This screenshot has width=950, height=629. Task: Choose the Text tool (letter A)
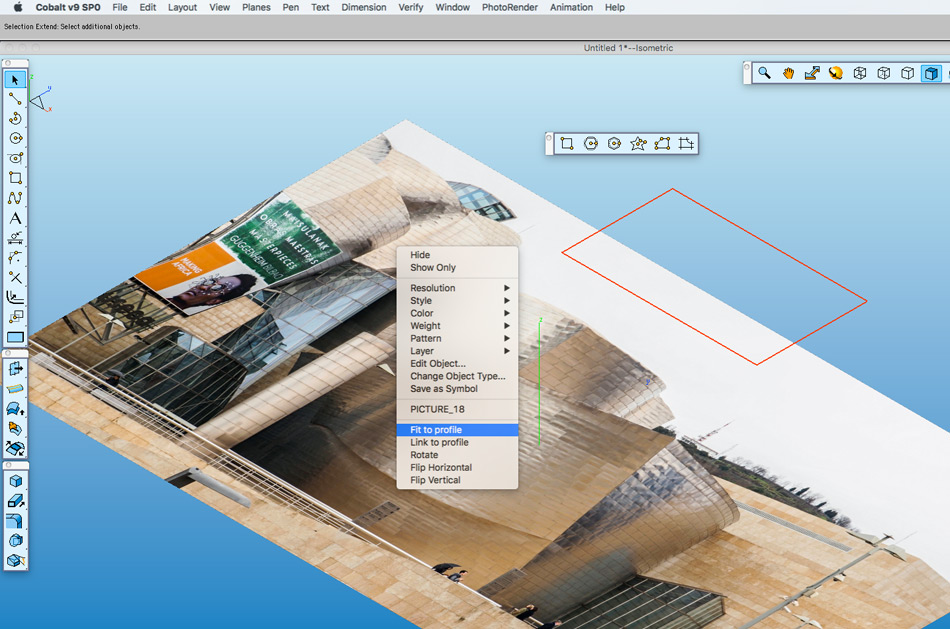(15, 218)
